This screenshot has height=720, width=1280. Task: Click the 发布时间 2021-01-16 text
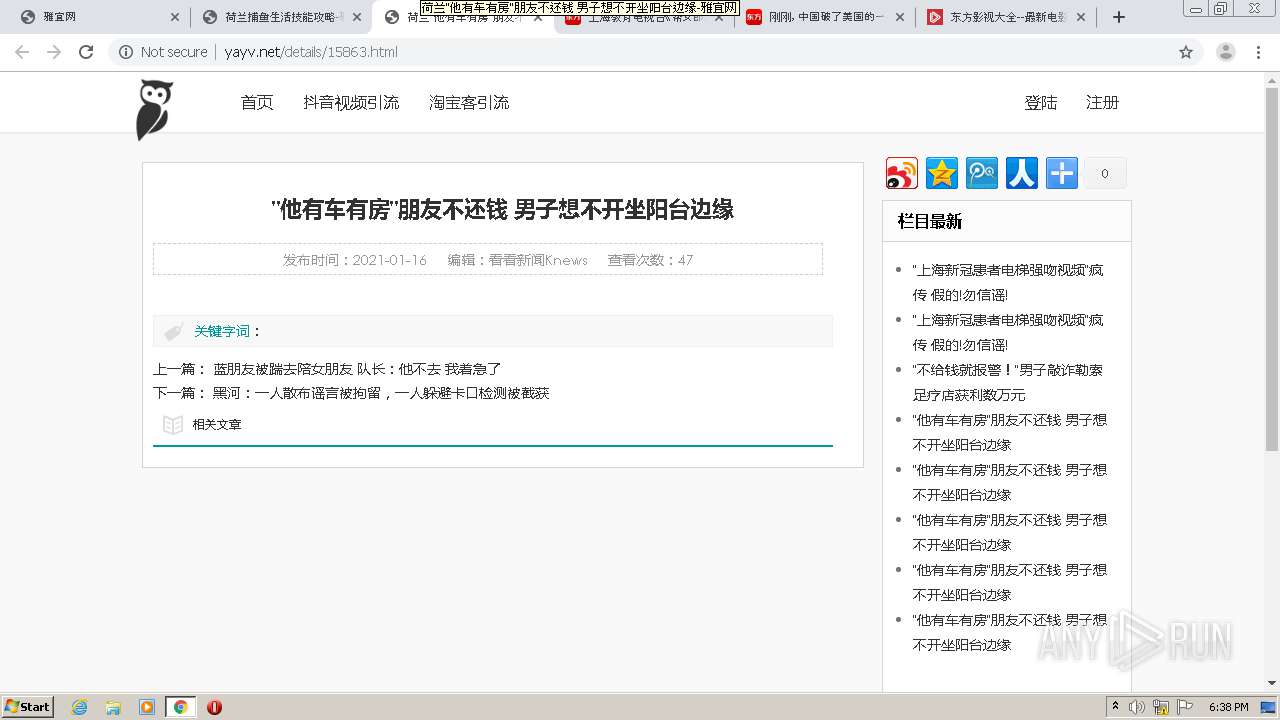point(354,260)
